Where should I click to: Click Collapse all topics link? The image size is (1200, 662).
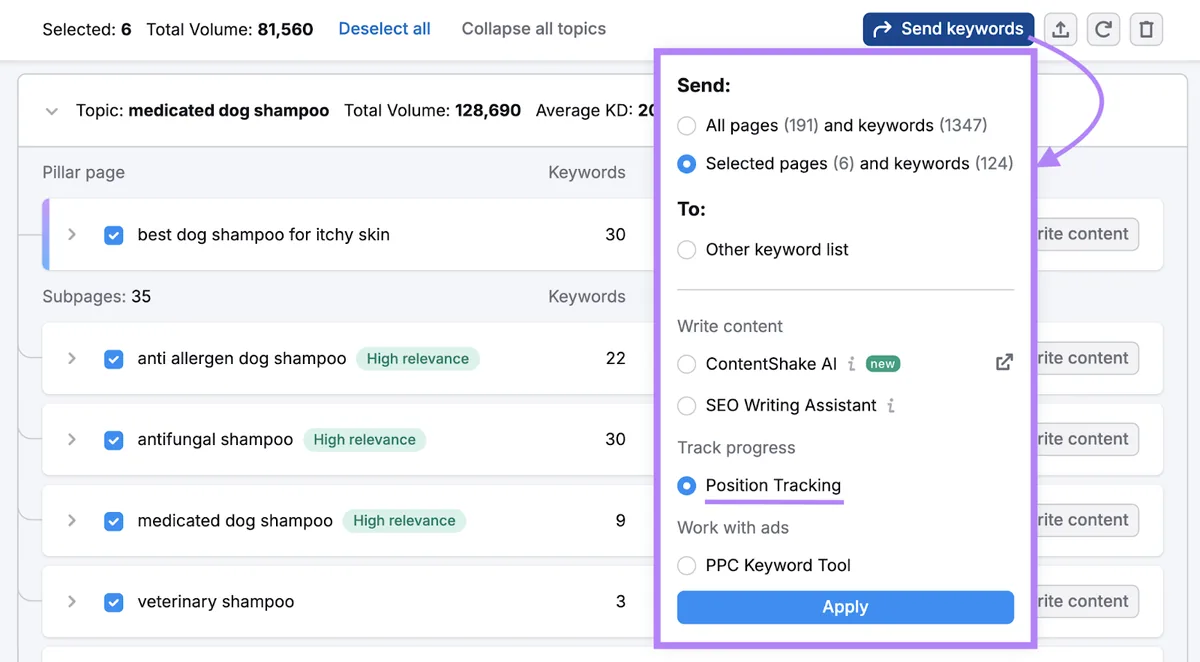pos(534,29)
